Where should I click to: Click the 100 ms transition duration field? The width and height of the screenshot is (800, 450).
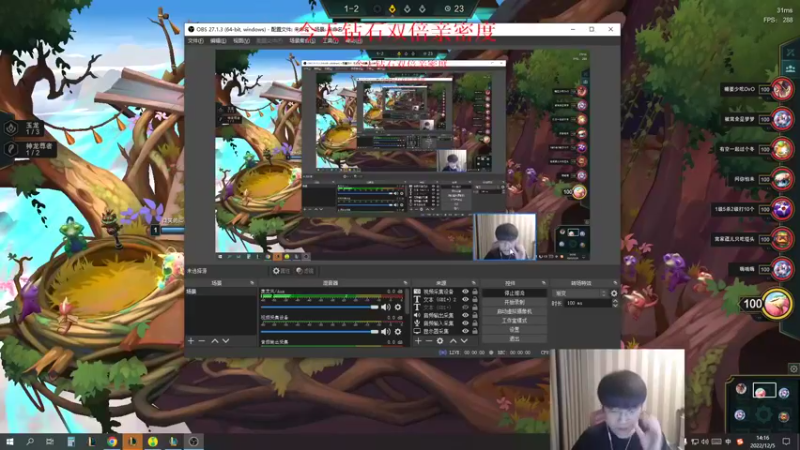point(588,303)
